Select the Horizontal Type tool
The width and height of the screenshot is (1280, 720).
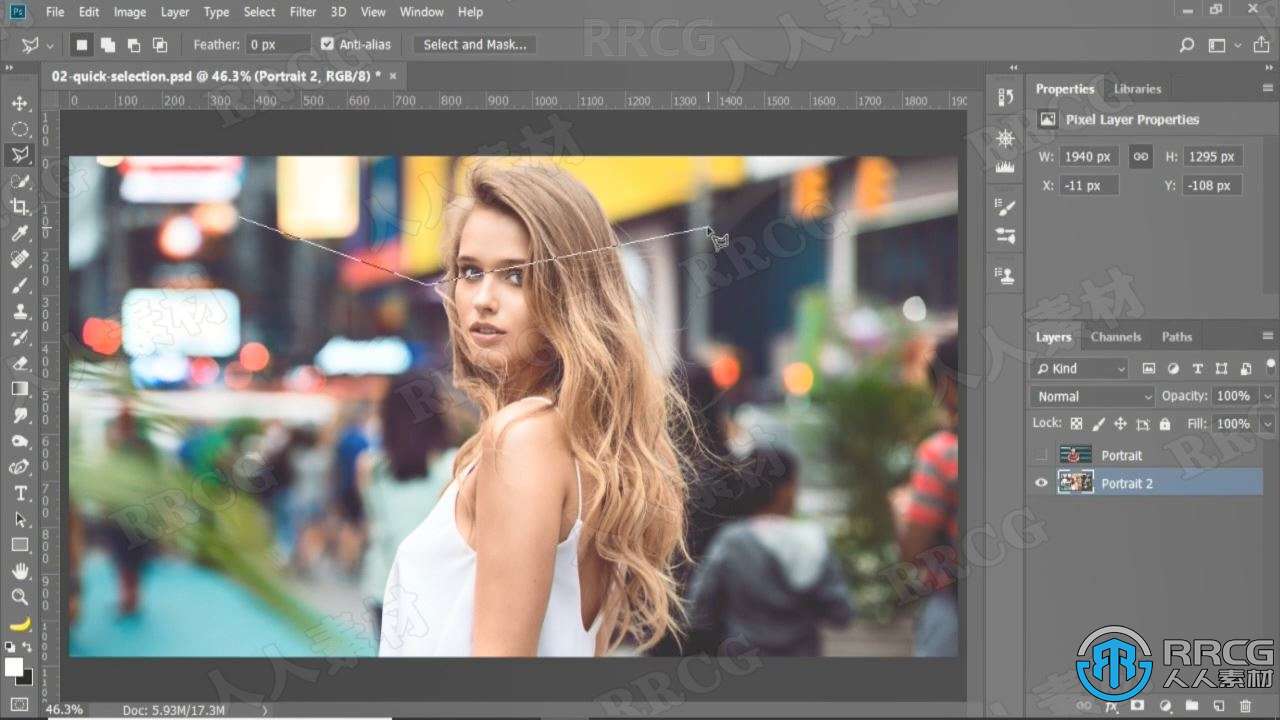[x=20, y=493]
